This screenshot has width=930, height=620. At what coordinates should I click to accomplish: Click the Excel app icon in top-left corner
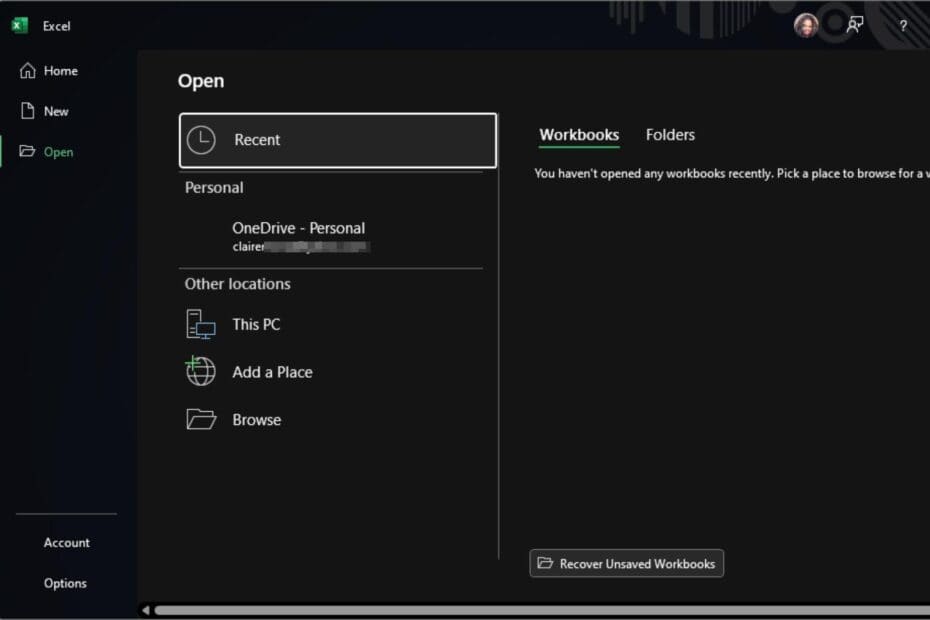click(18, 25)
